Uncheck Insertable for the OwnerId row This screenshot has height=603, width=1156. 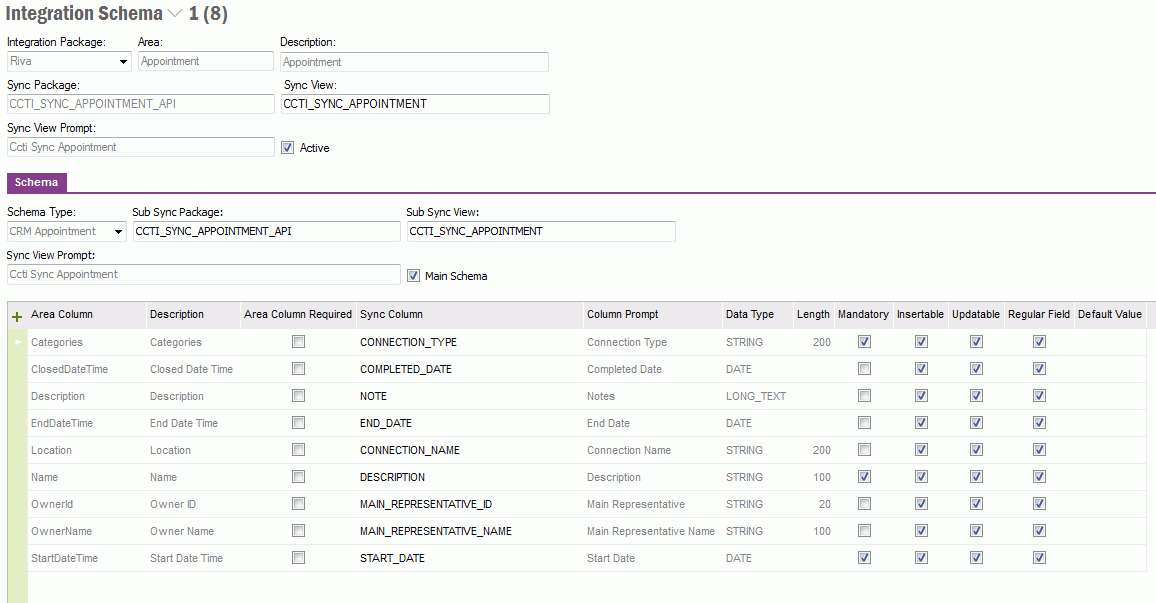point(921,503)
